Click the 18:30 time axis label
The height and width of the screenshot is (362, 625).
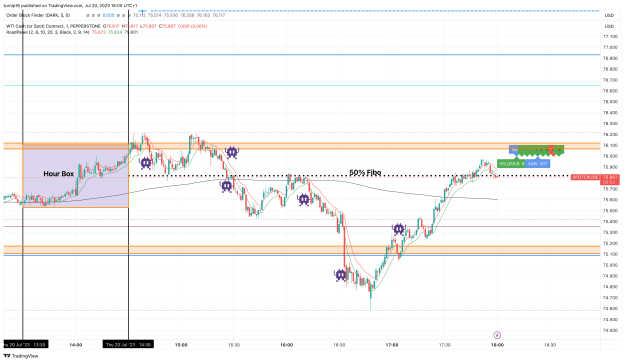coord(550,345)
